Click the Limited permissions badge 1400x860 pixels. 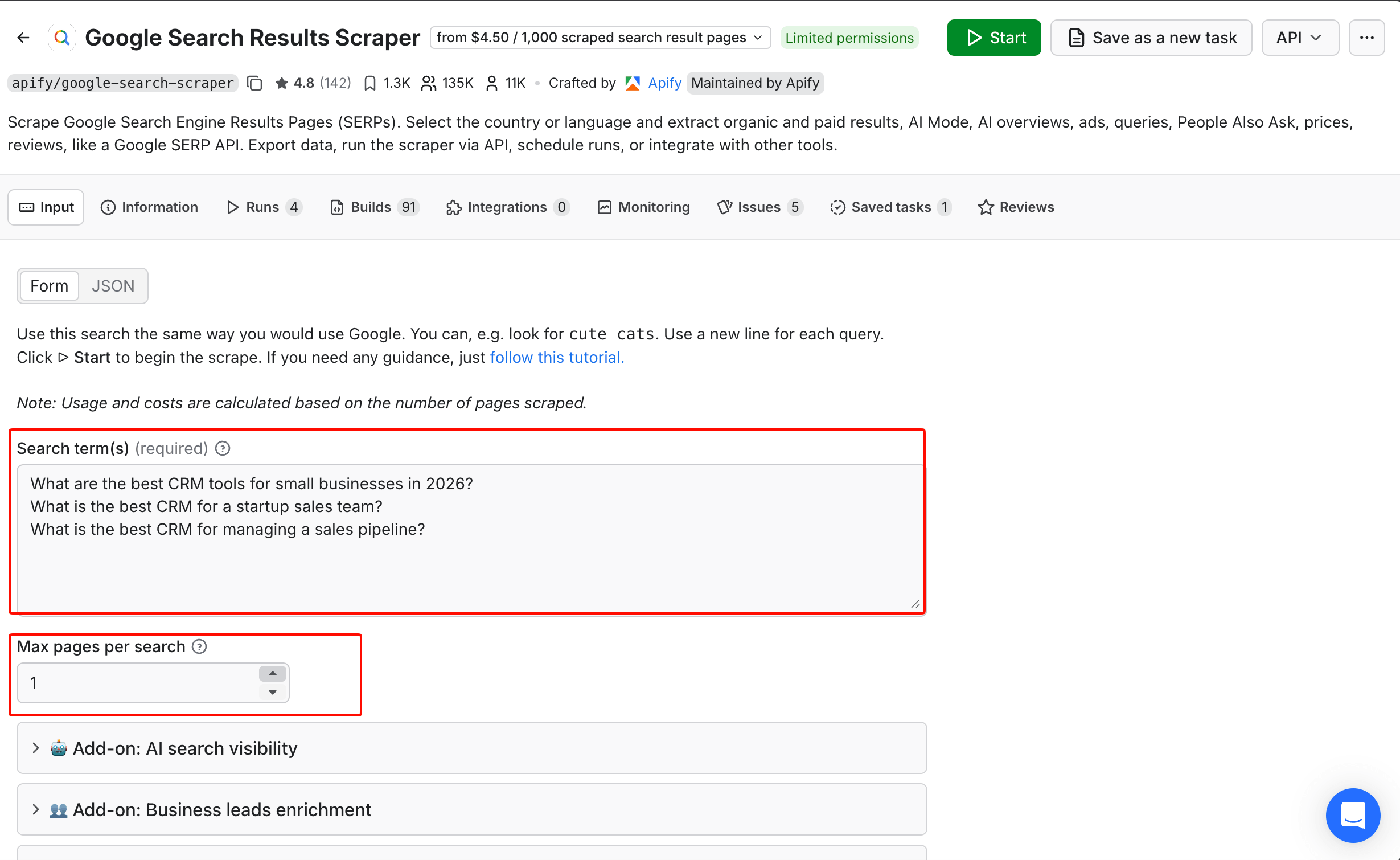(849, 38)
